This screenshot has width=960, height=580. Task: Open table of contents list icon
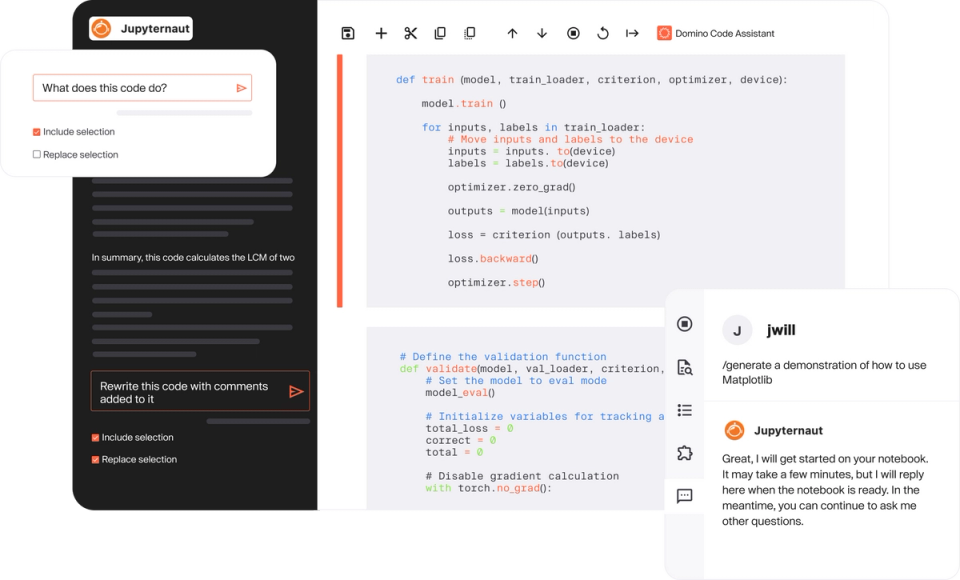click(x=684, y=410)
